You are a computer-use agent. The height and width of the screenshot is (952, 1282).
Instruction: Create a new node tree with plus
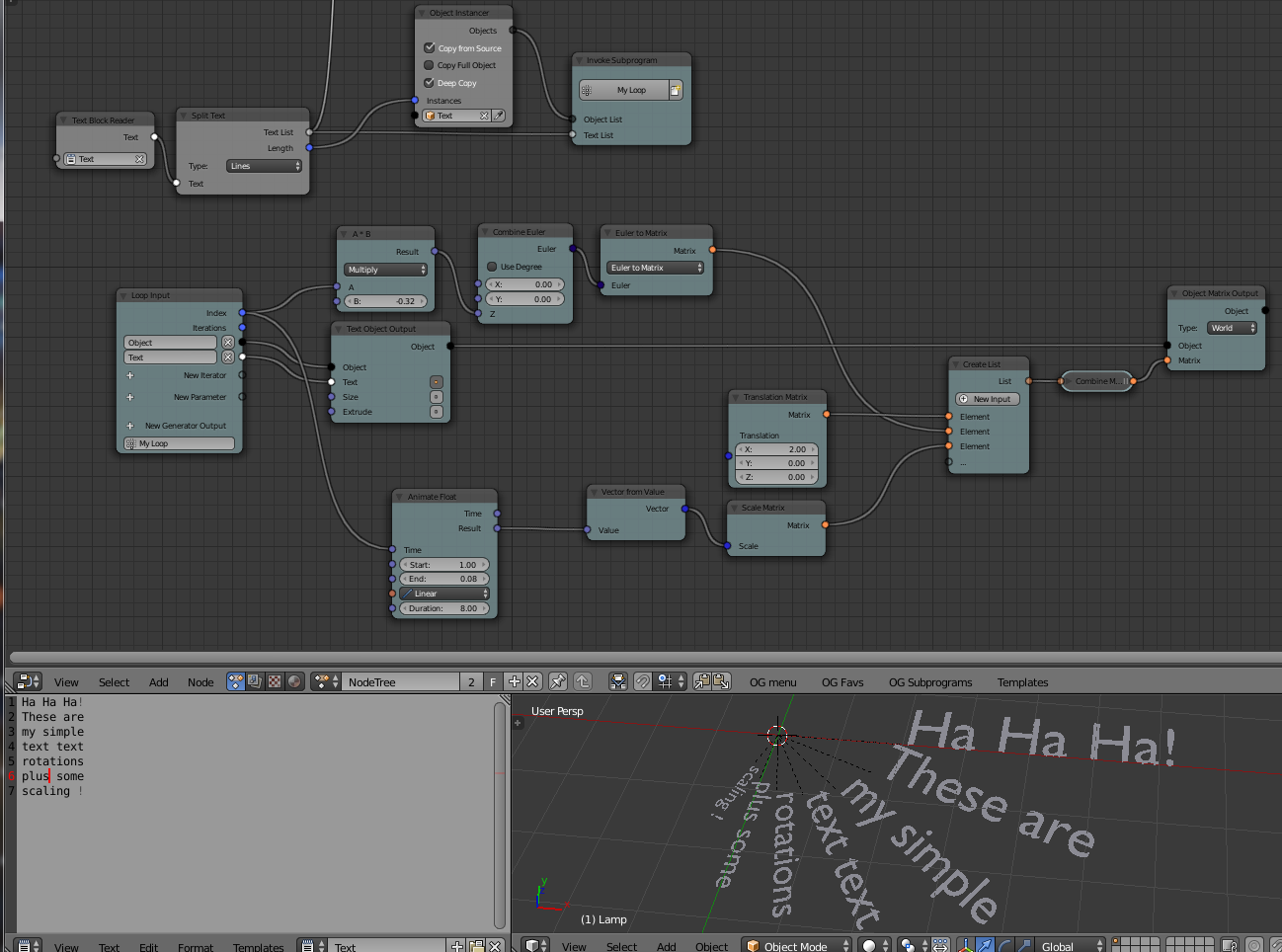[x=514, y=681]
